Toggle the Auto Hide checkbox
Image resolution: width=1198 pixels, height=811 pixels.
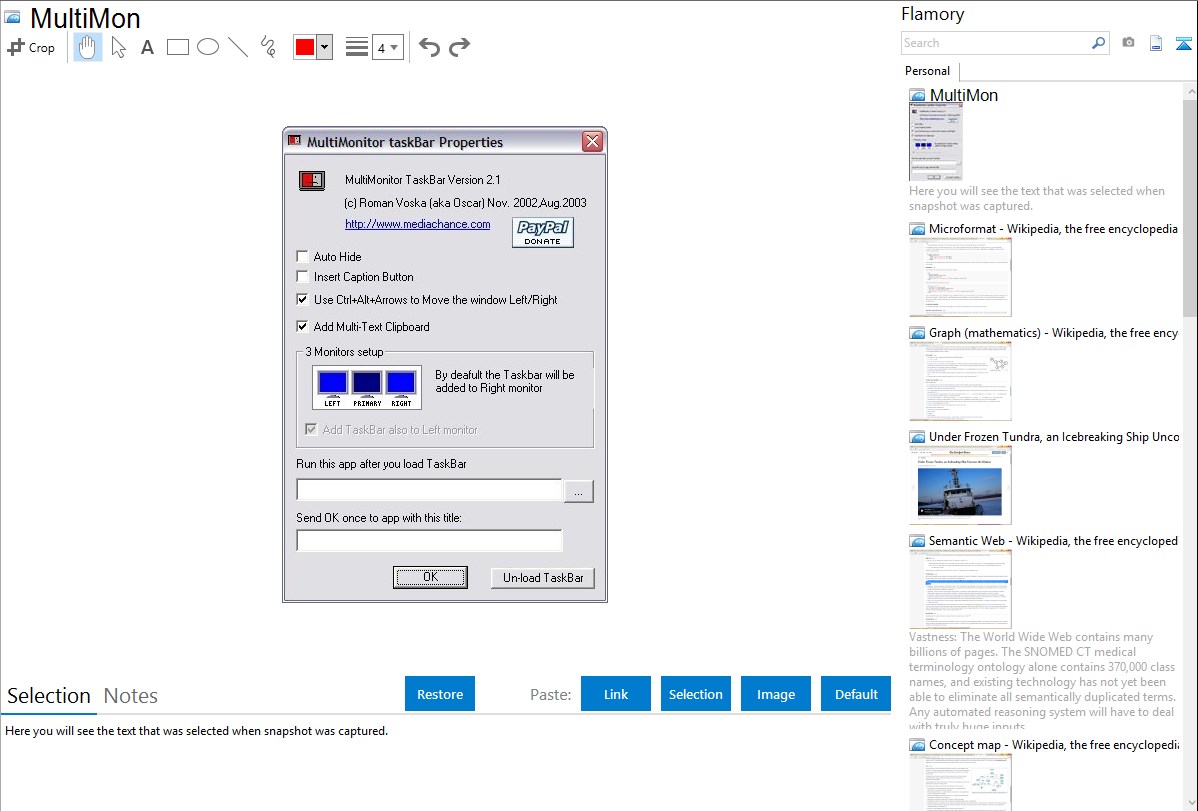pos(303,257)
